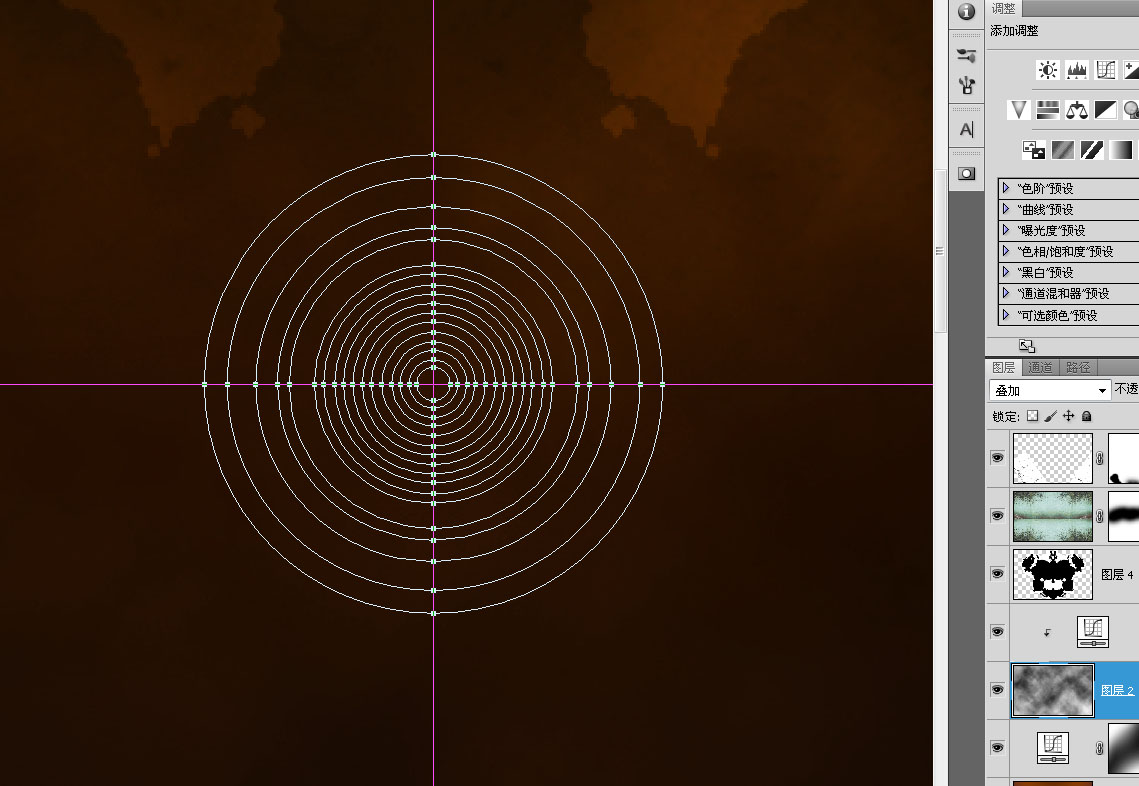The width and height of the screenshot is (1139, 786).
Task: Click the canvas vertical scrollbar thumb
Action: click(940, 251)
